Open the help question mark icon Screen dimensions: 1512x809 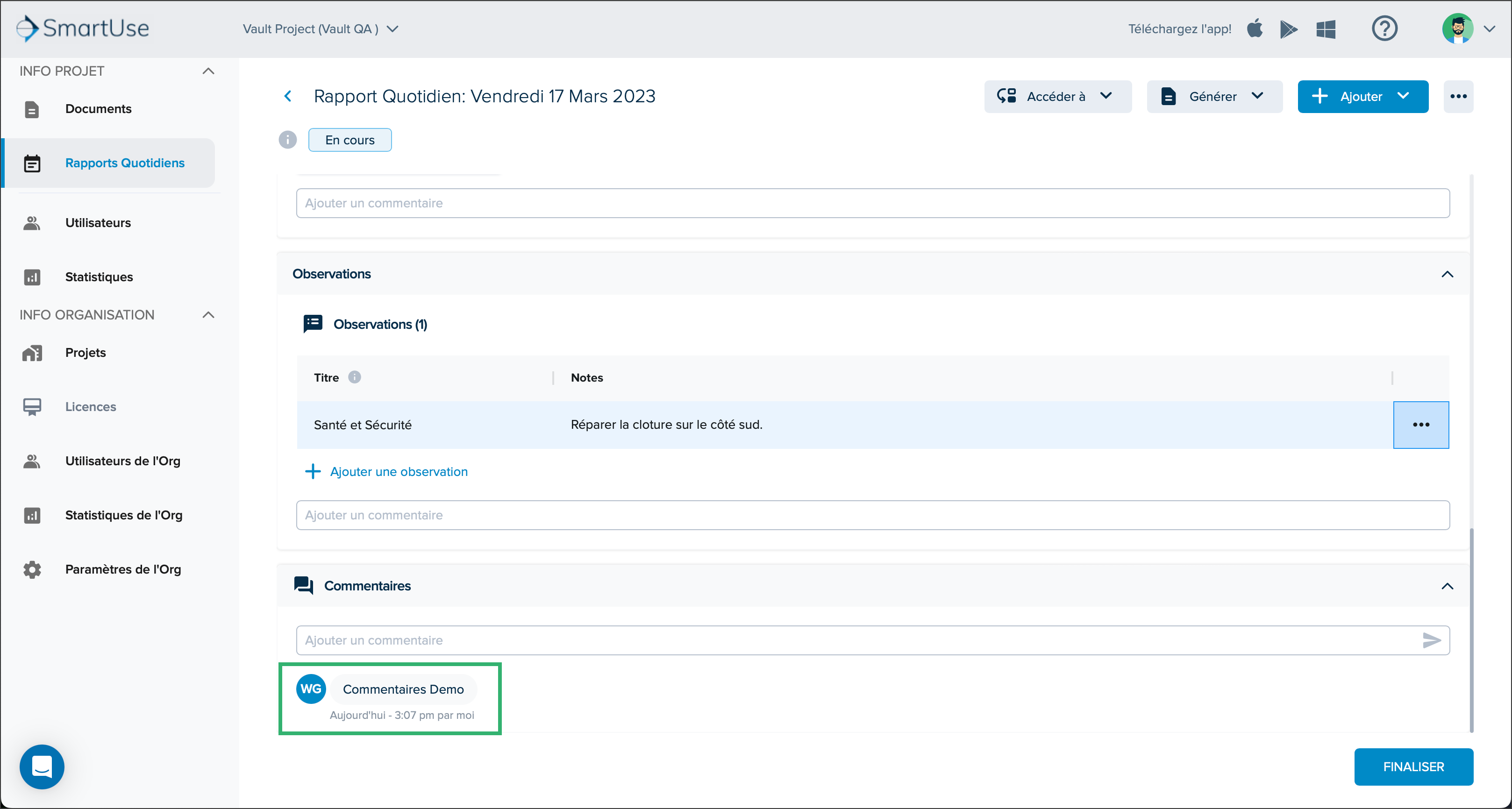(x=1384, y=29)
